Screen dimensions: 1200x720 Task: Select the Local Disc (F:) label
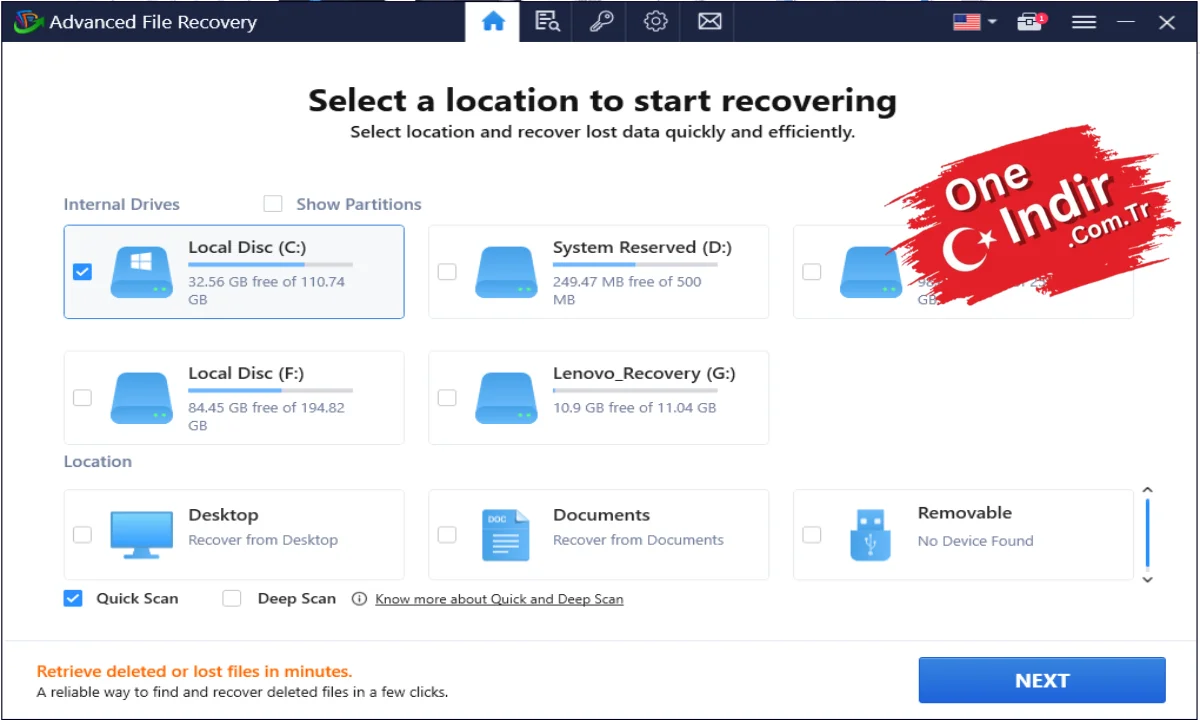(x=246, y=373)
